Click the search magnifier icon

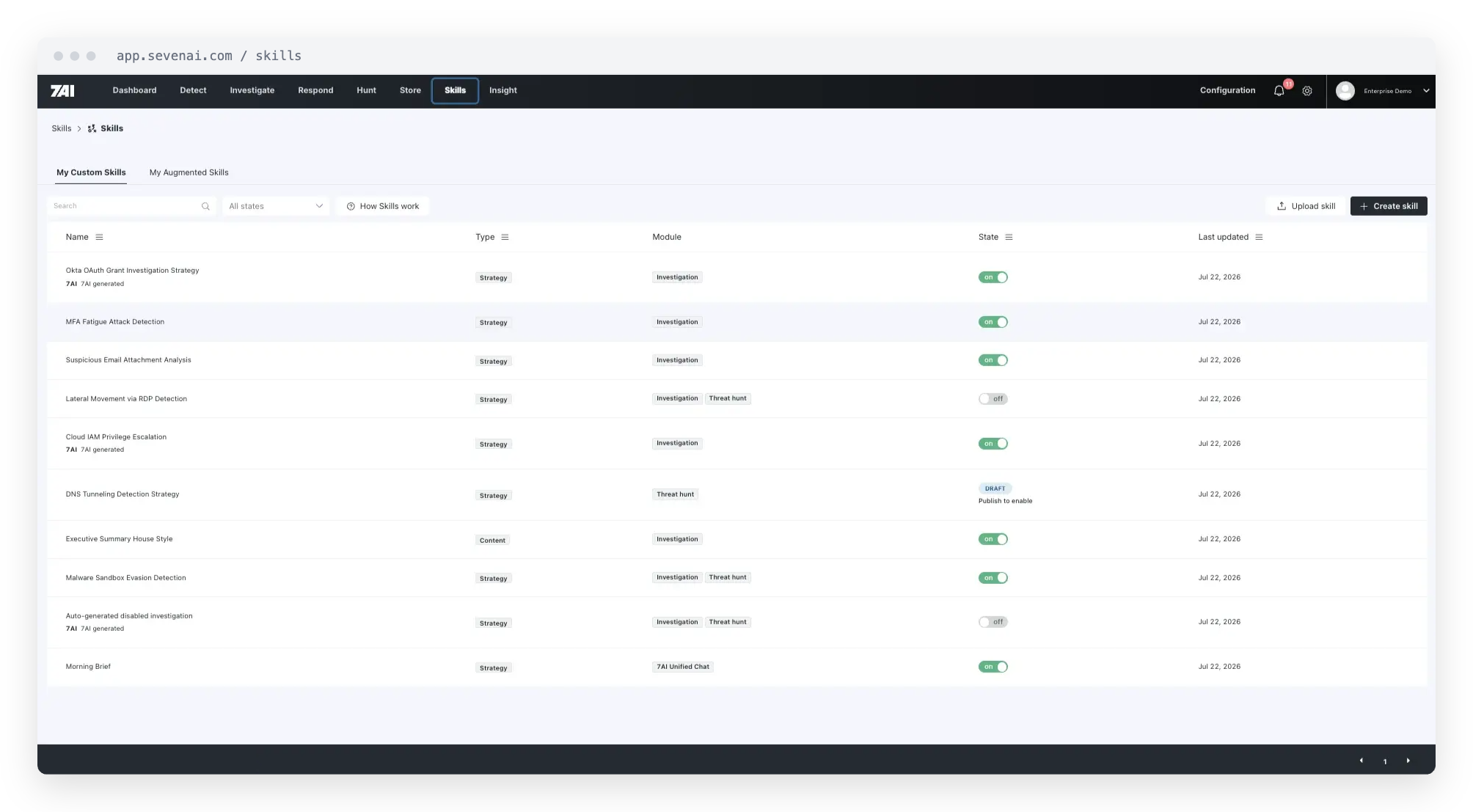pos(205,206)
